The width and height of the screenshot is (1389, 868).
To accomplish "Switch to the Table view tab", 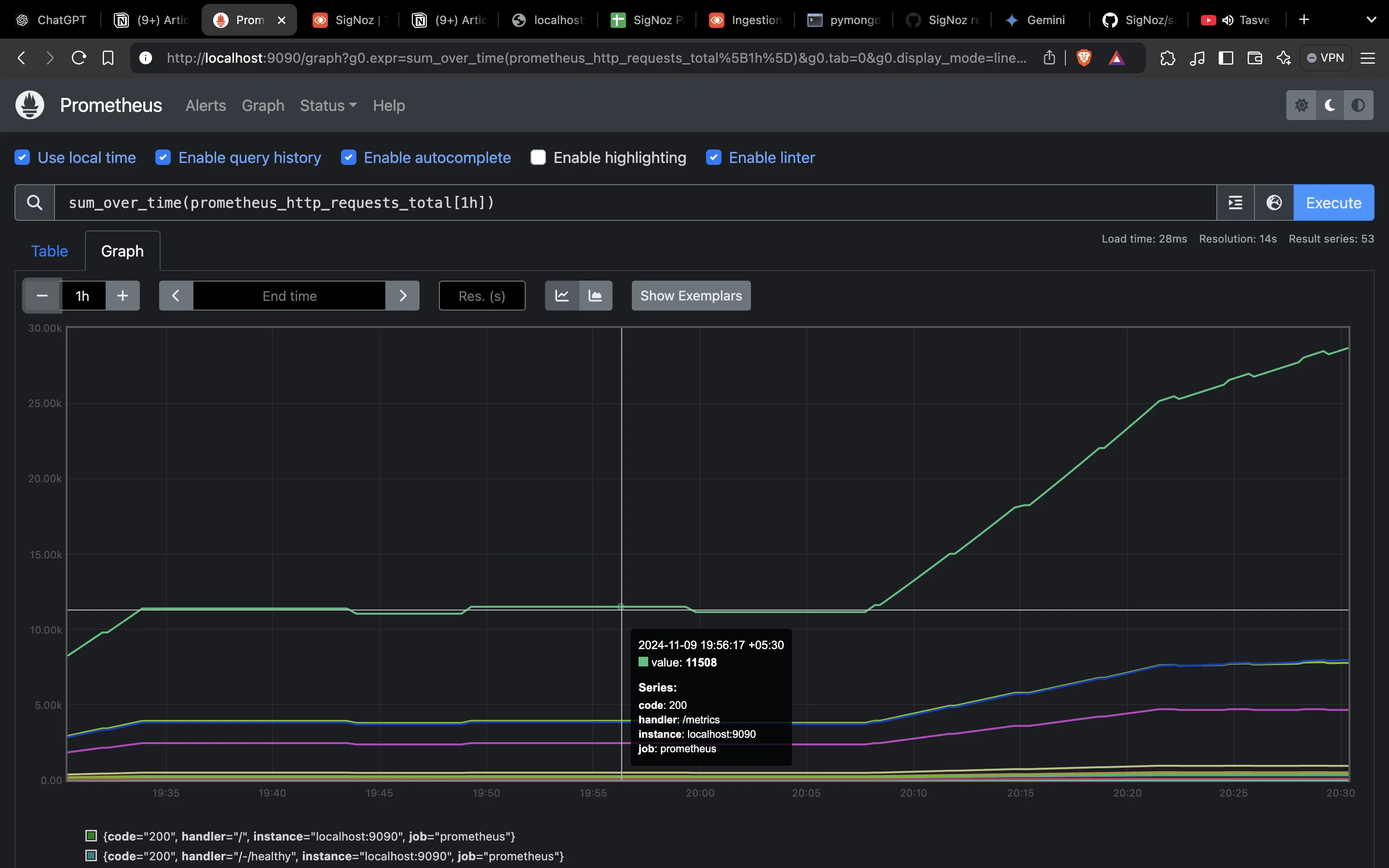I will point(49,250).
